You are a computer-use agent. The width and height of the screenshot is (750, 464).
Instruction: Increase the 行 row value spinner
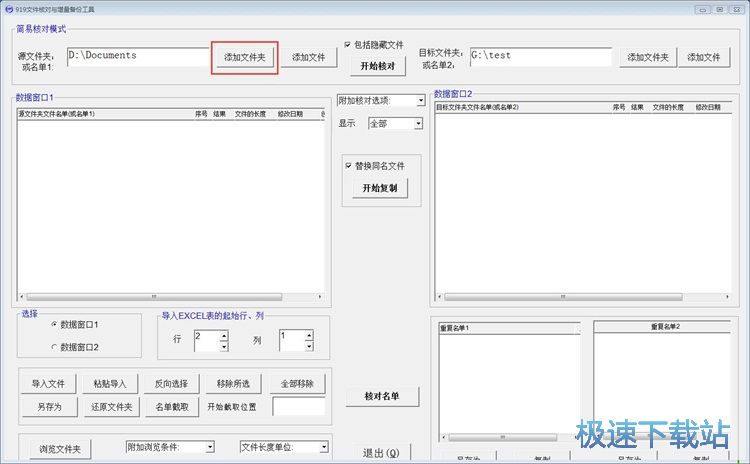[x=224, y=336]
